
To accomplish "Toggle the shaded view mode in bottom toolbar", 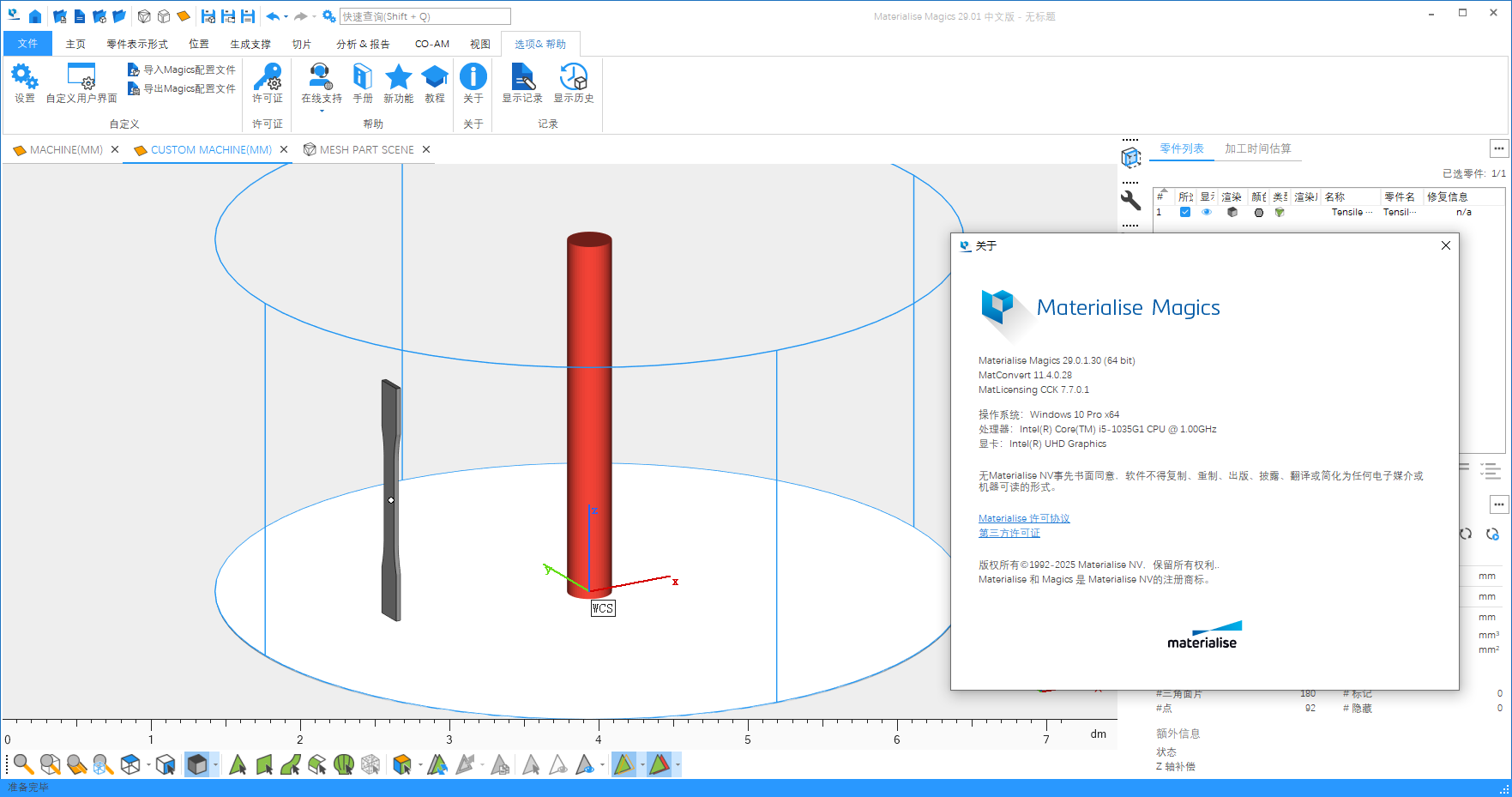I will (199, 764).
